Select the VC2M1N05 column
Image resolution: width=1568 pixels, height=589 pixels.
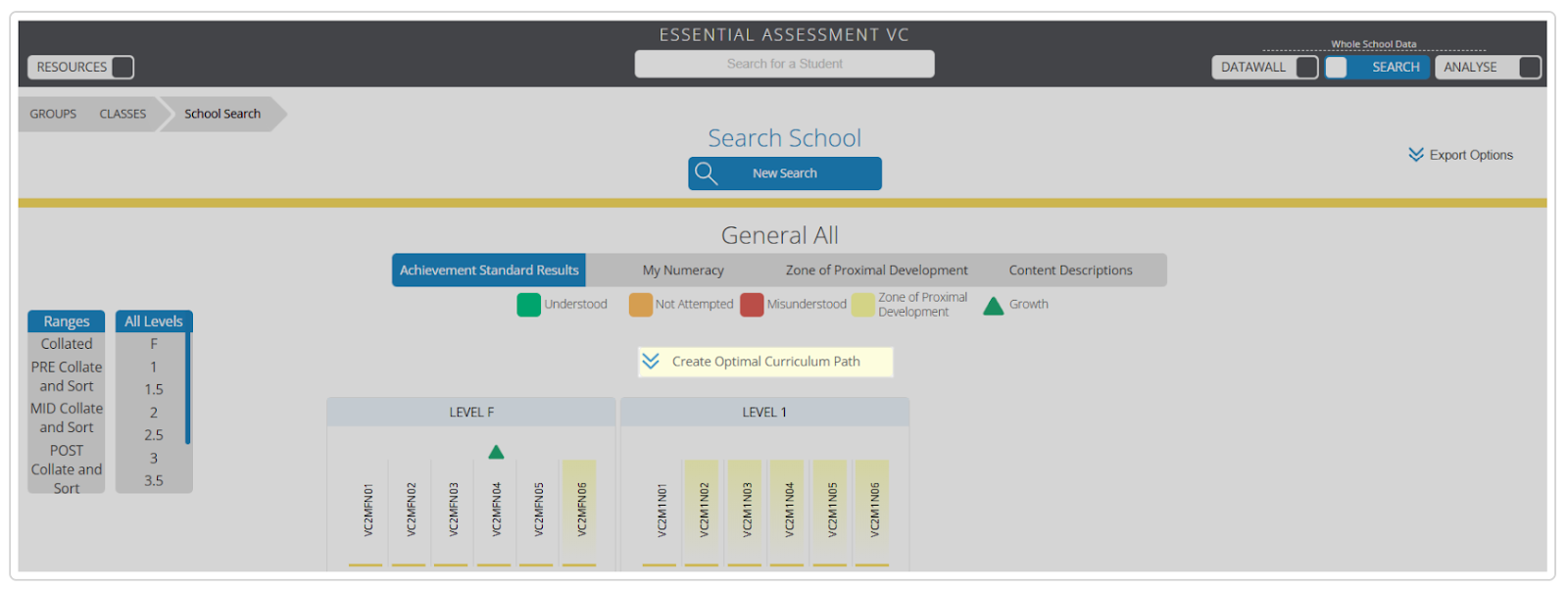pos(832,513)
